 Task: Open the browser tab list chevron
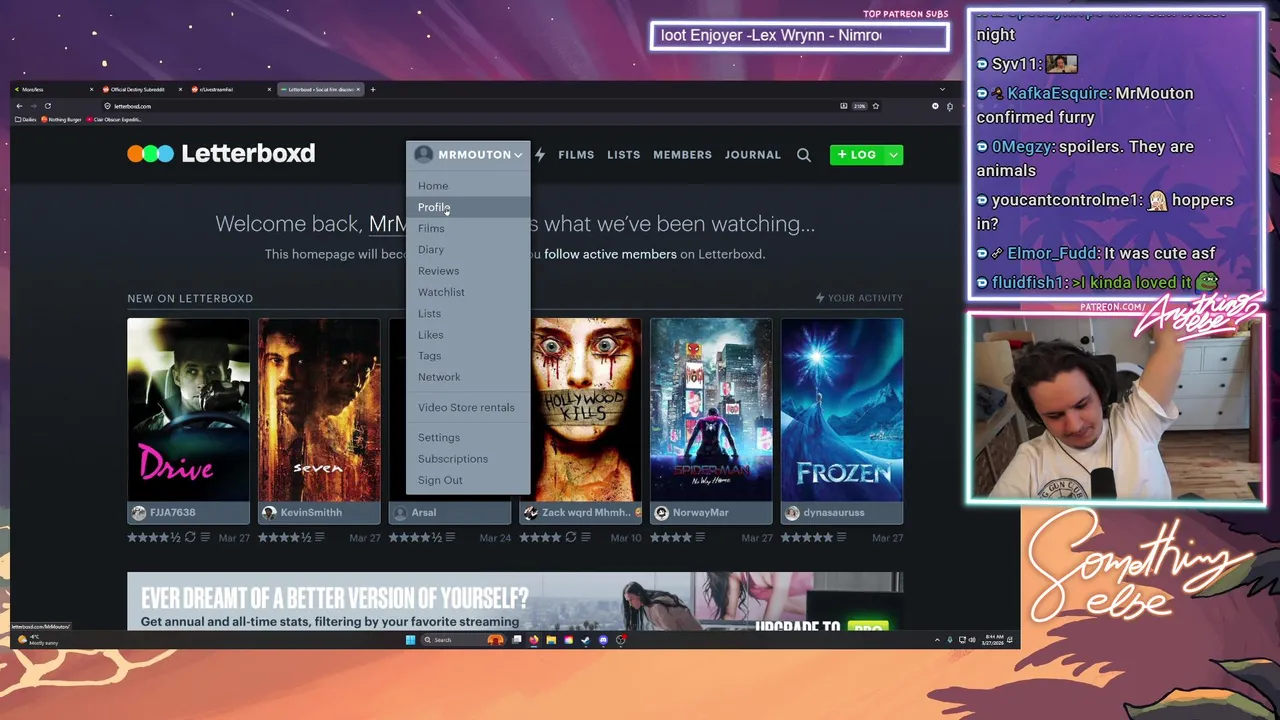click(x=942, y=89)
